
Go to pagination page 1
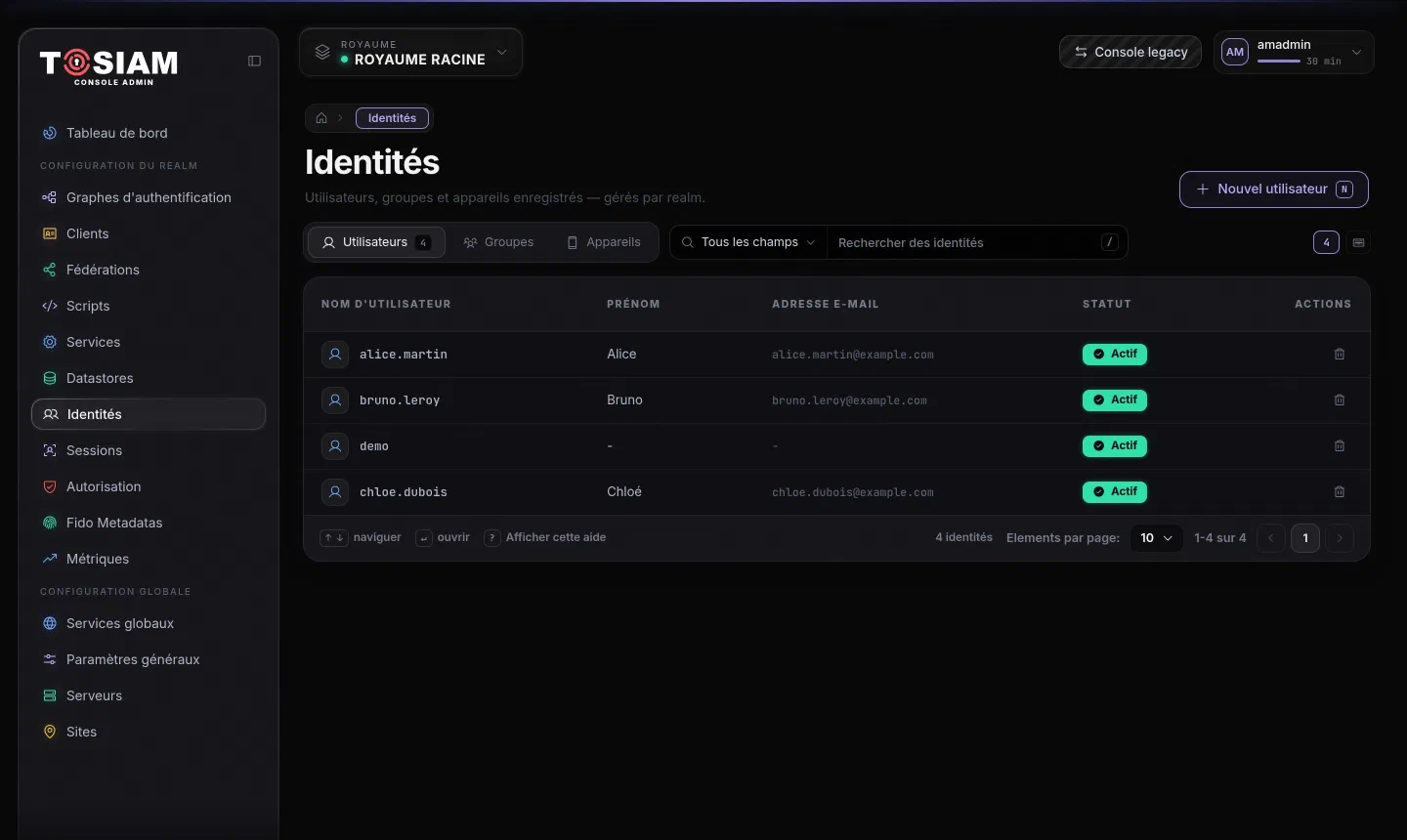1305,538
